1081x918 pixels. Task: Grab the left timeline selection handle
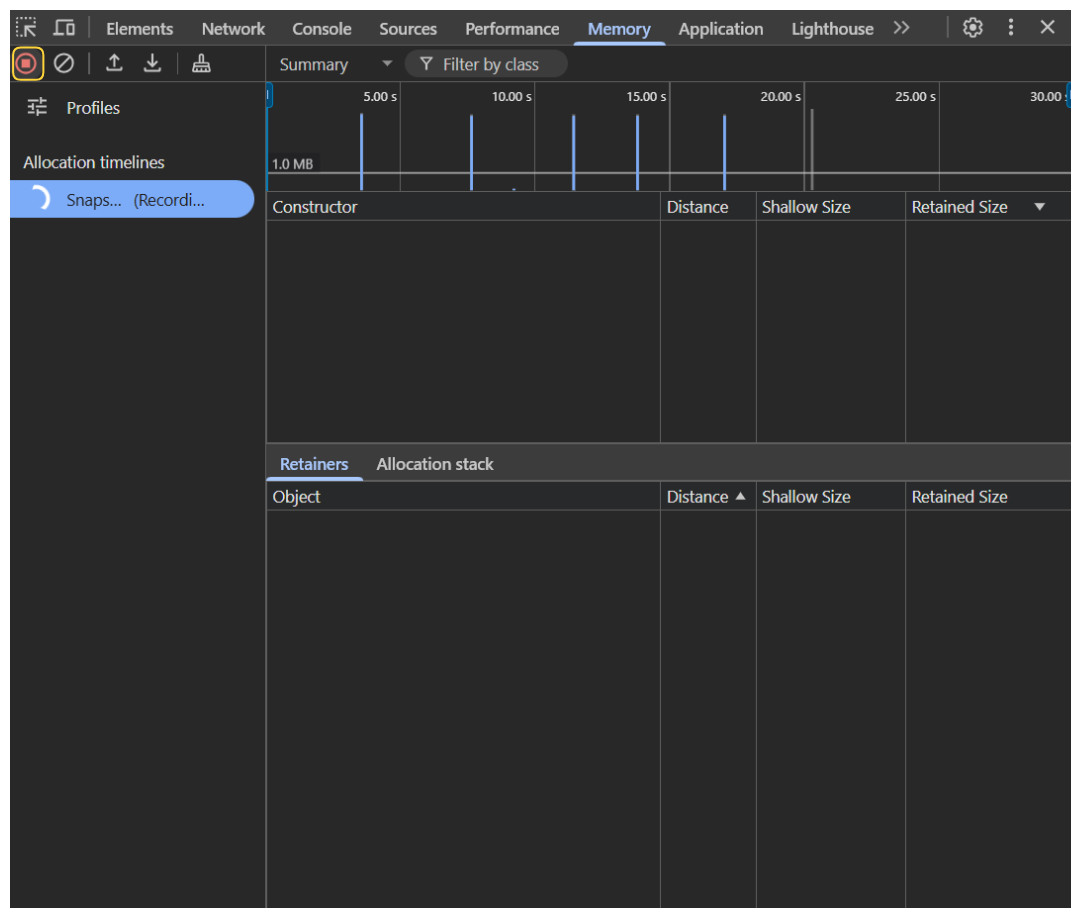(x=269, y=95)
